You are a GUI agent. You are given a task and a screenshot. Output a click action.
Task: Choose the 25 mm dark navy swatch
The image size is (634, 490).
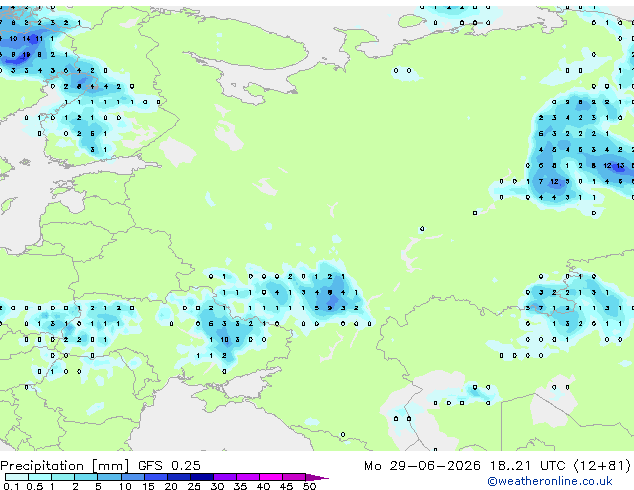[202, 477]
